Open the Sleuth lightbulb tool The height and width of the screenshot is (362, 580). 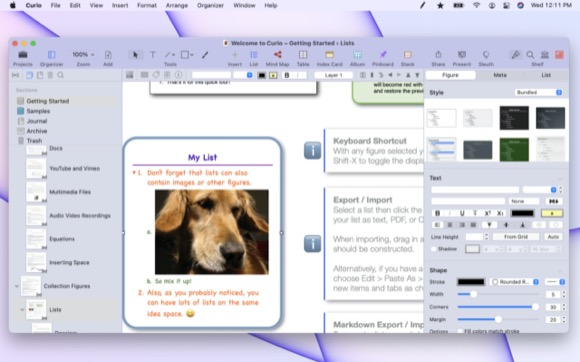tap(486, 55)
